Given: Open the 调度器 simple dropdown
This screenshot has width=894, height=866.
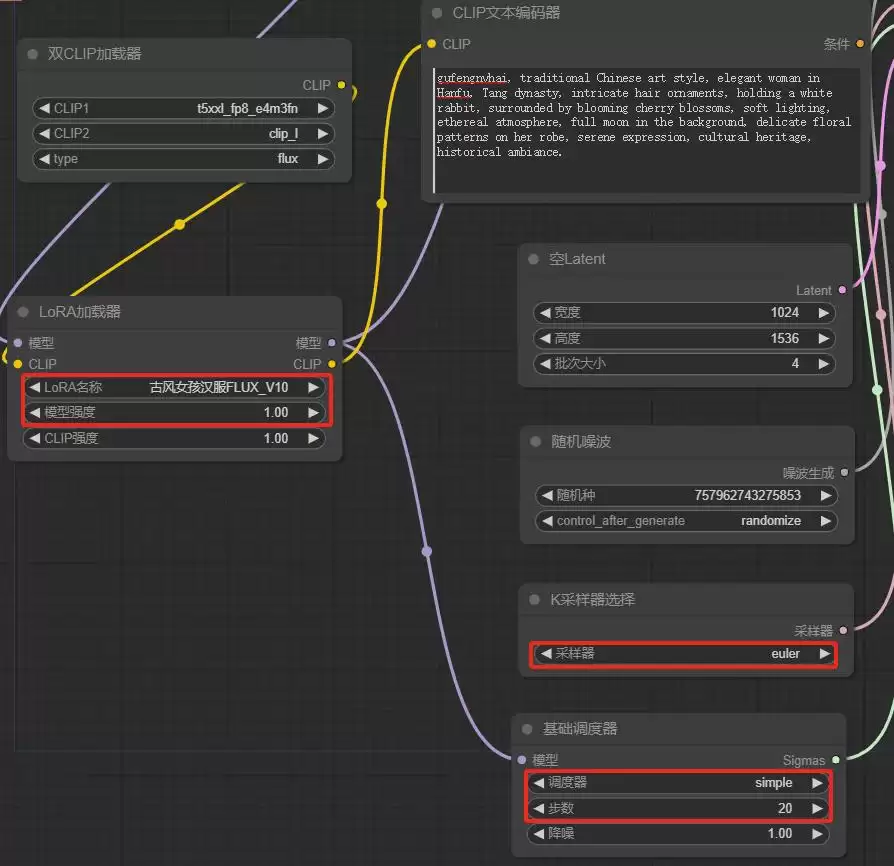Looking at the screenshot, I should (x=677, y=783).
